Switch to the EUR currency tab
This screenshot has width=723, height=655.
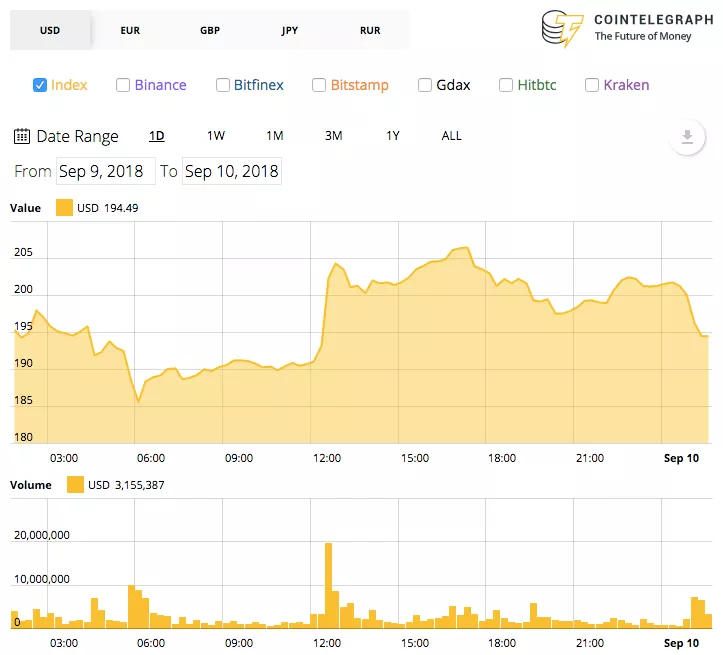point(130,30)
